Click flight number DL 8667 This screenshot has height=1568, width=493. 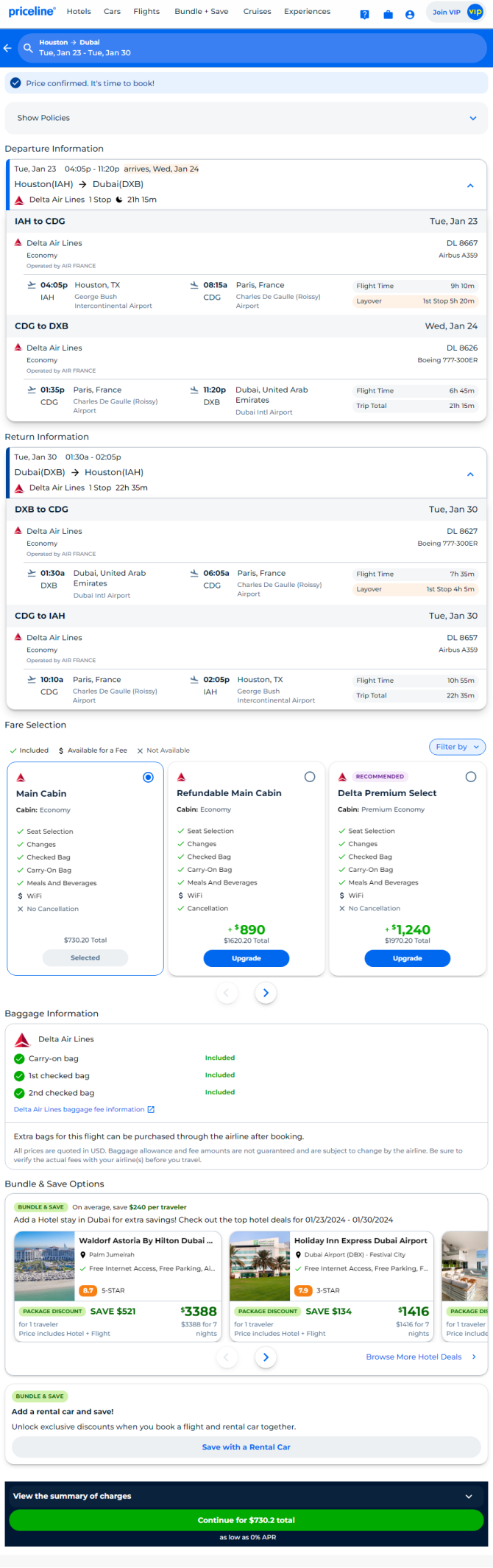[462, 243]
